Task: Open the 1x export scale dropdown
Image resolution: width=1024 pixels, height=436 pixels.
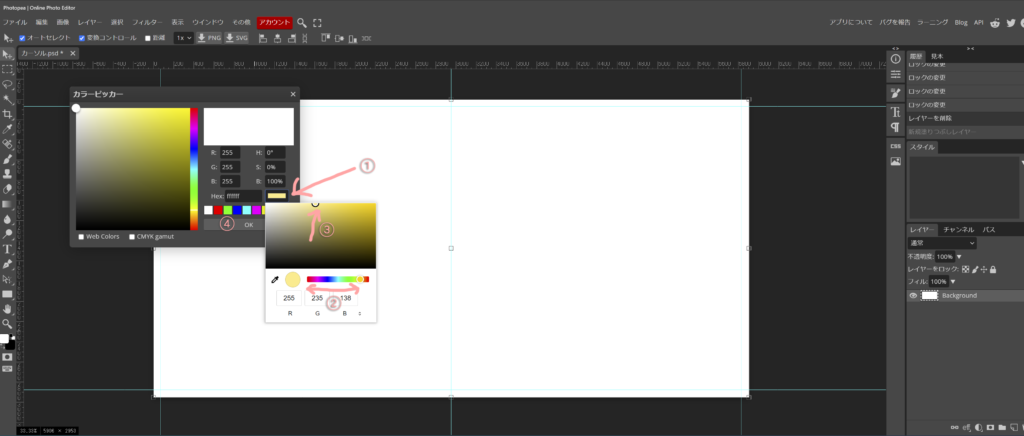Action: coord(183,38)
